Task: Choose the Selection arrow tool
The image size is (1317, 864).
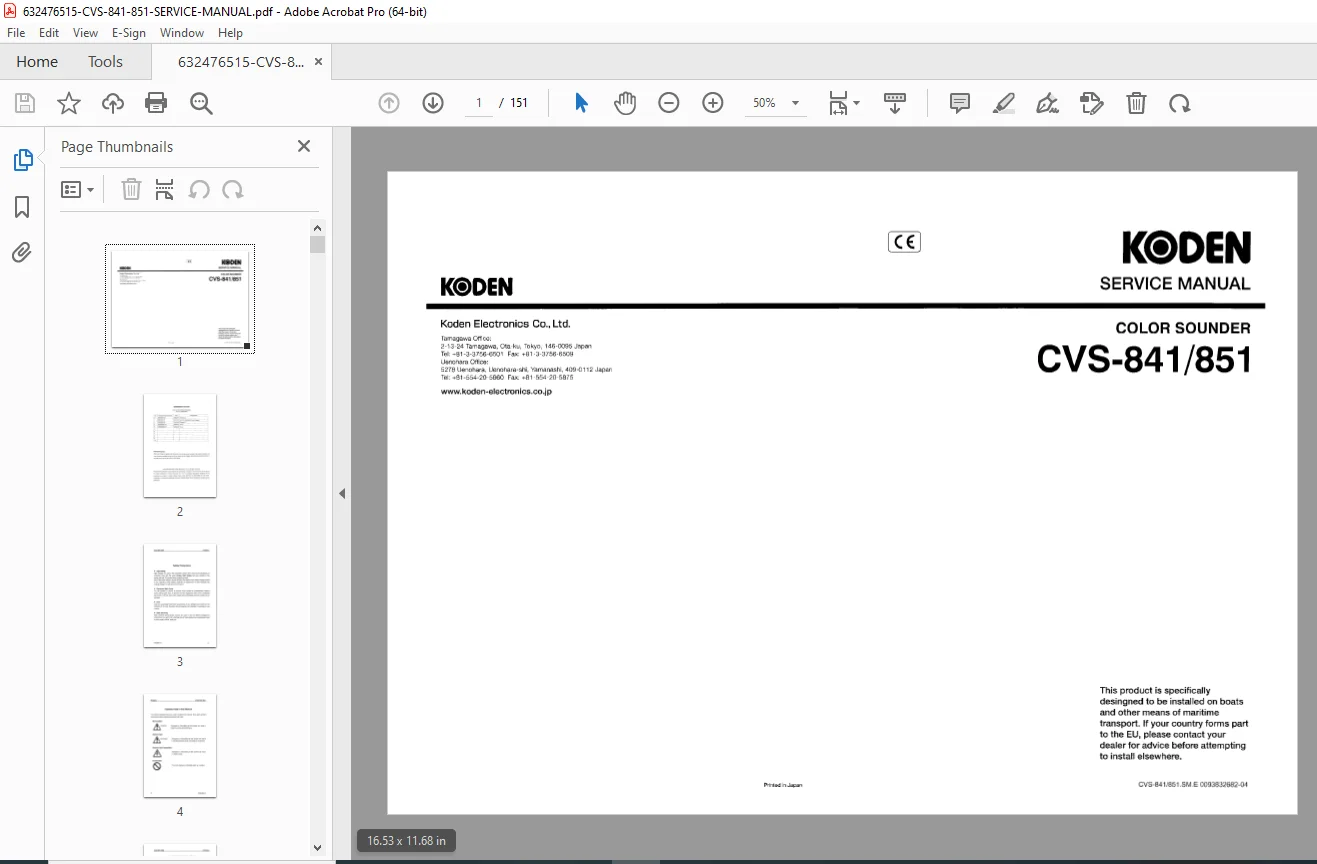Action: point(582,103)
